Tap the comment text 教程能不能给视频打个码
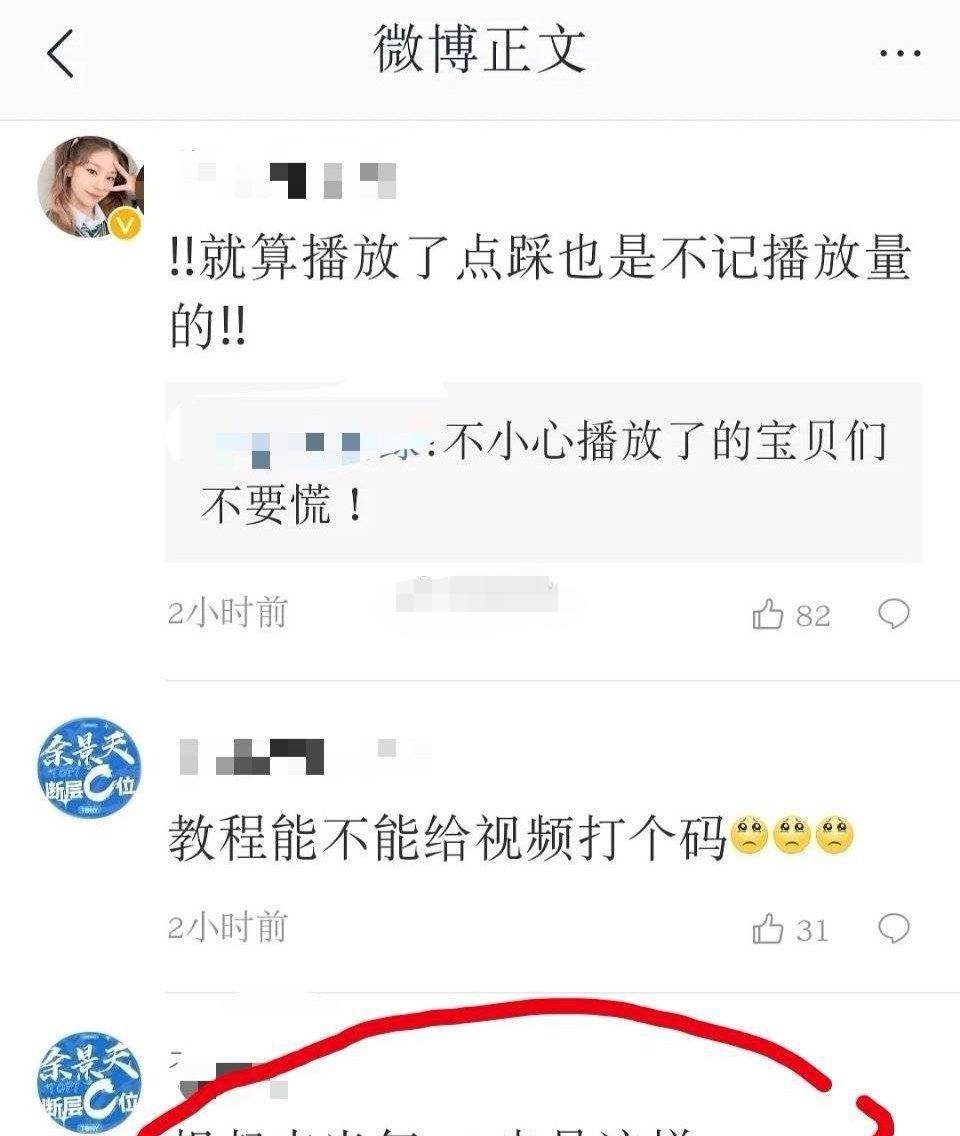Screen dimensions: 960x1136 tap(447, 837)
